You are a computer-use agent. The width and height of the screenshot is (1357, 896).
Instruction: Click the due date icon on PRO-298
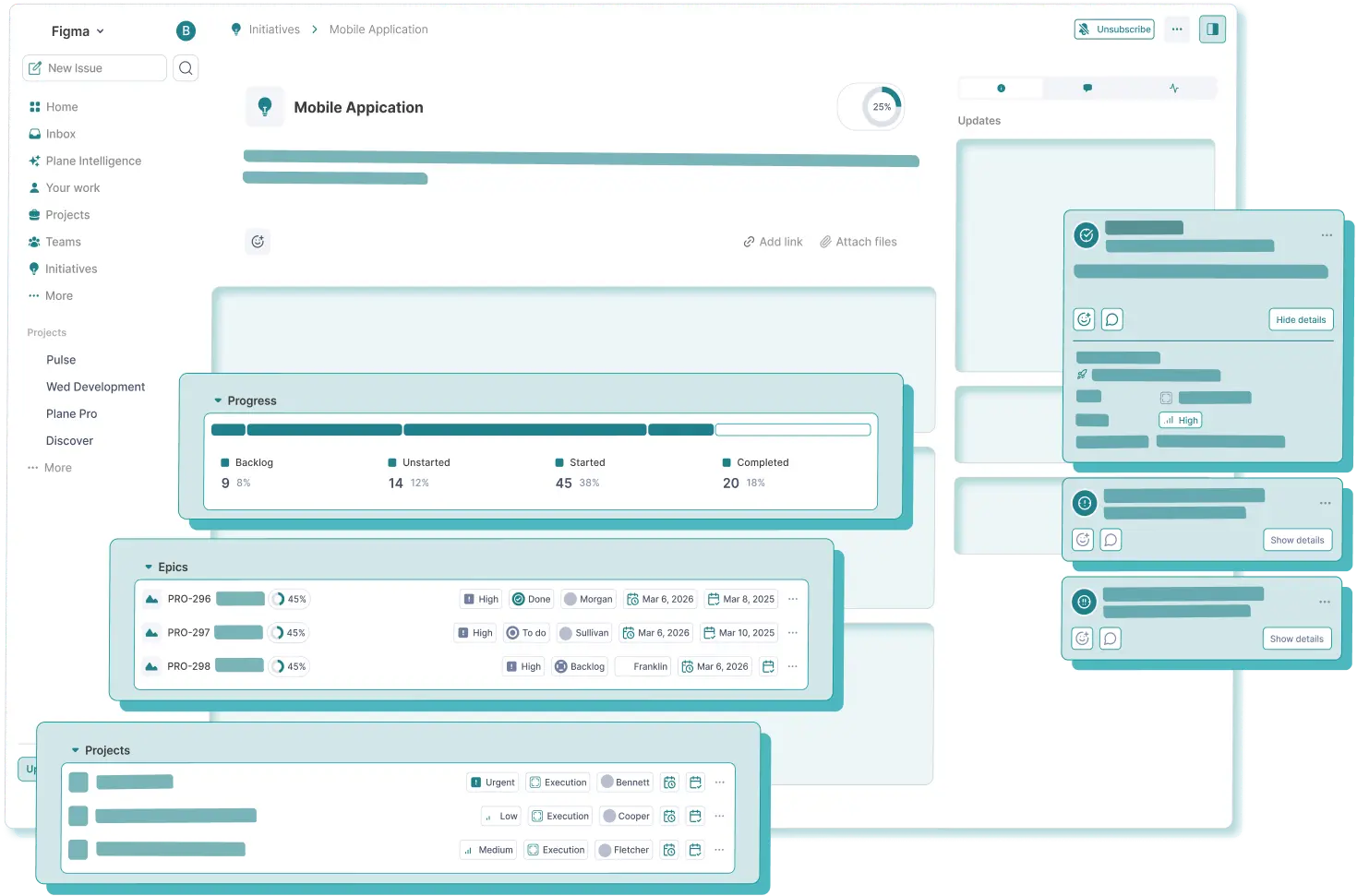[x=768, y=666]
